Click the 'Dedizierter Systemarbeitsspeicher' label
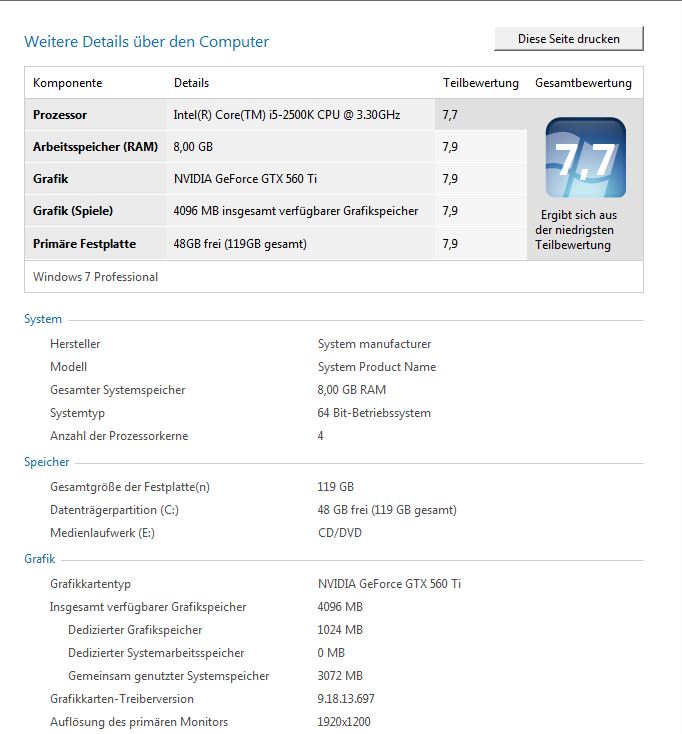Viewport: 682px width, 734px height. [156, 653]
